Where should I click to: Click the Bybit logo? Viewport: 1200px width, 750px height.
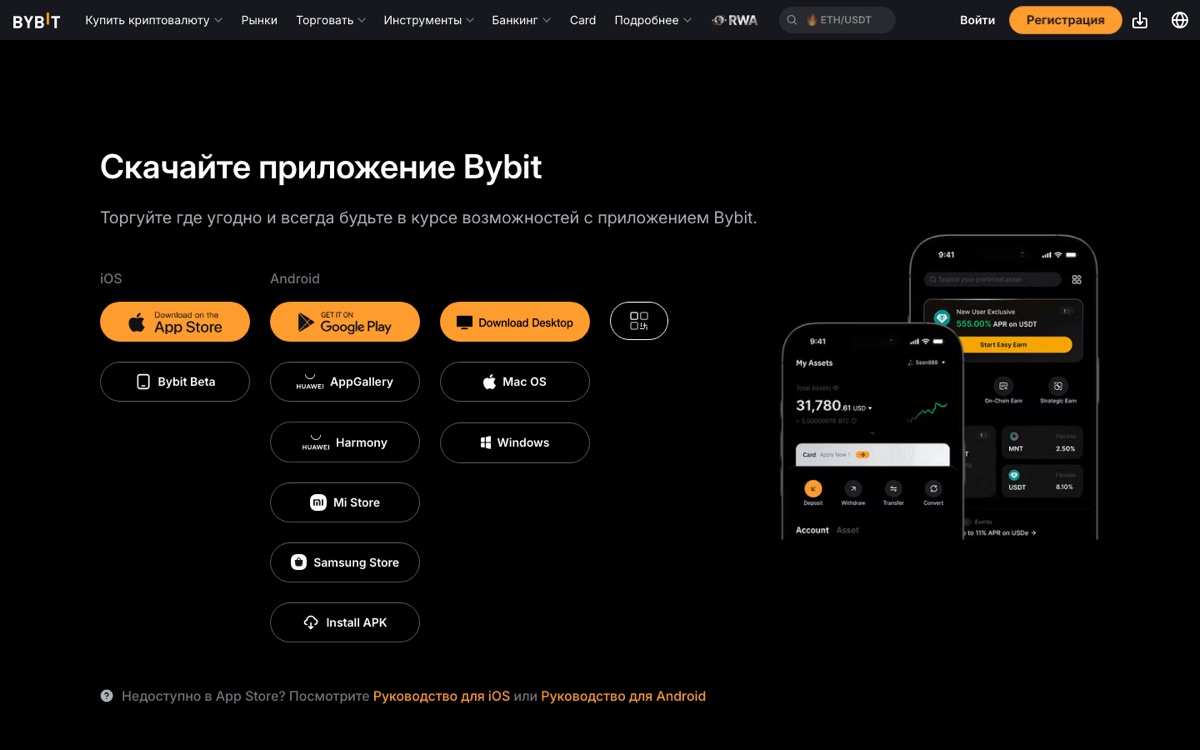pyautogui.click(x=36, y=20)
